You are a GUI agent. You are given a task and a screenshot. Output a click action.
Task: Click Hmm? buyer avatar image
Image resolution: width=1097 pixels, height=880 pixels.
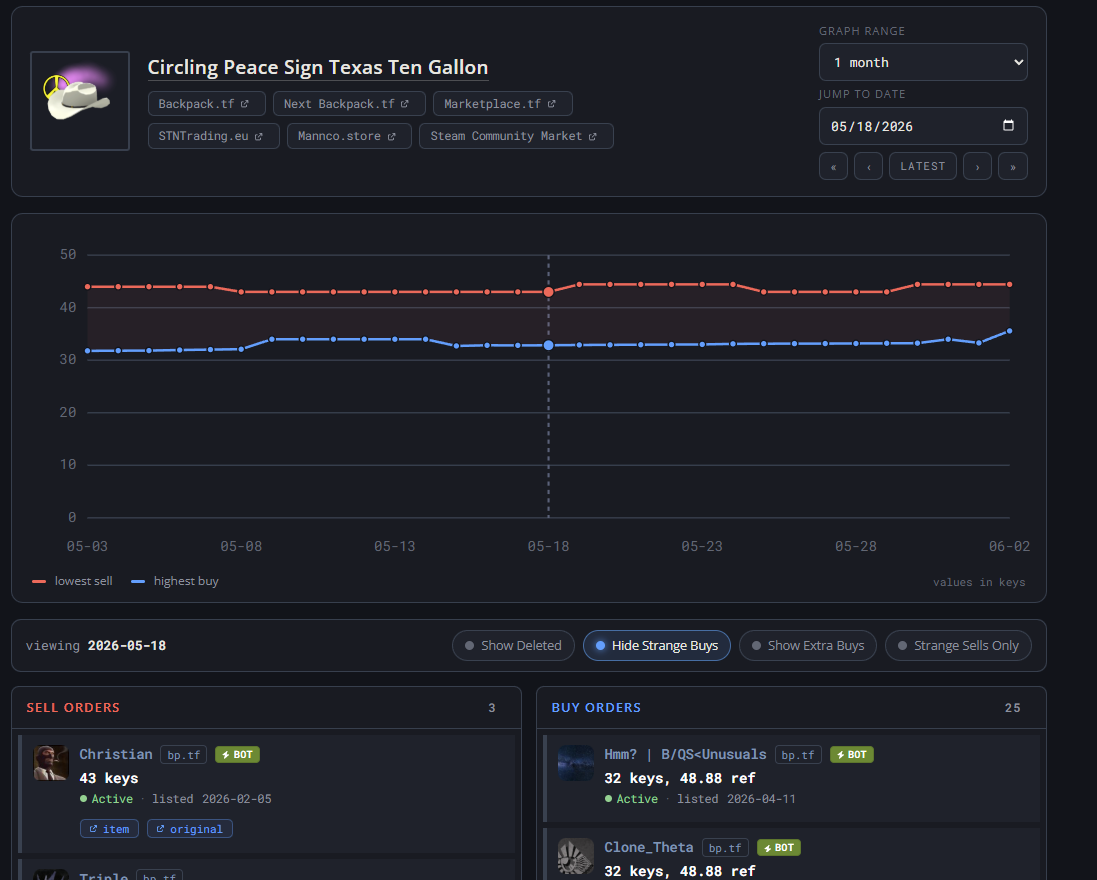coord(576,762)
